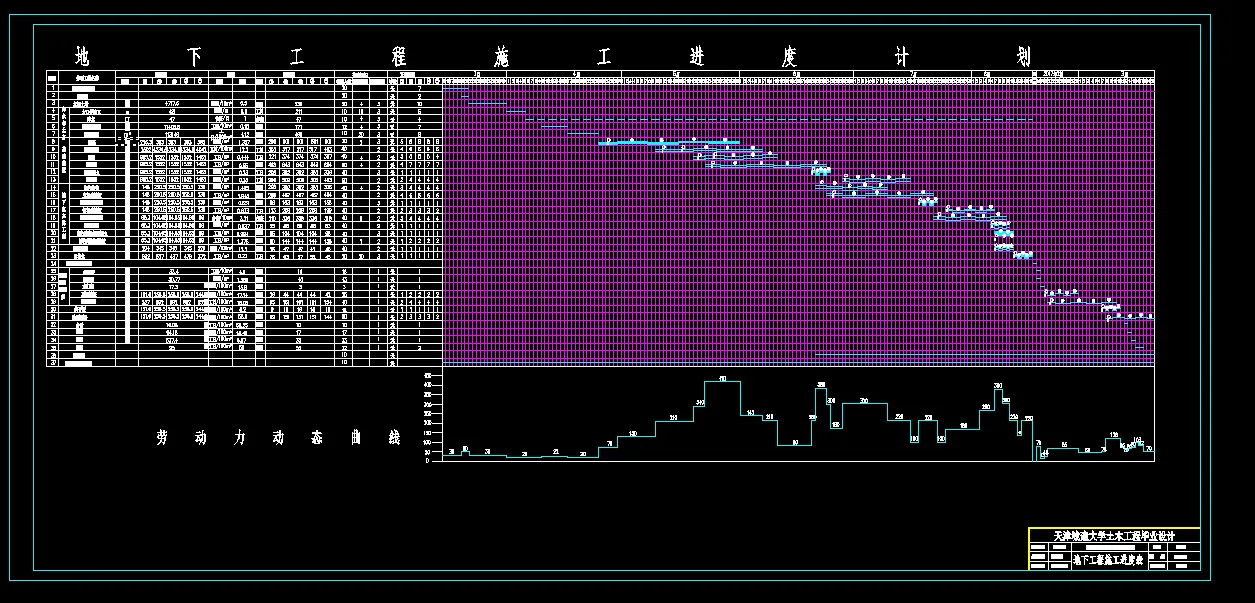Click the '曲' character of labor curve label
This screenshot has height=603, width=1255.
[x=355, y=438]
